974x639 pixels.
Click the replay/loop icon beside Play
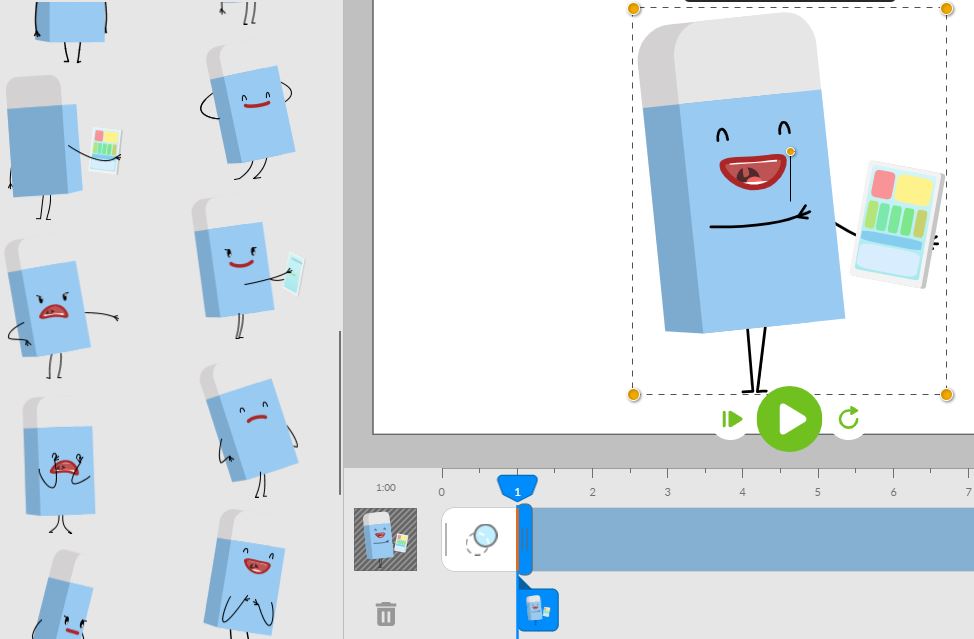coord(848,419)
